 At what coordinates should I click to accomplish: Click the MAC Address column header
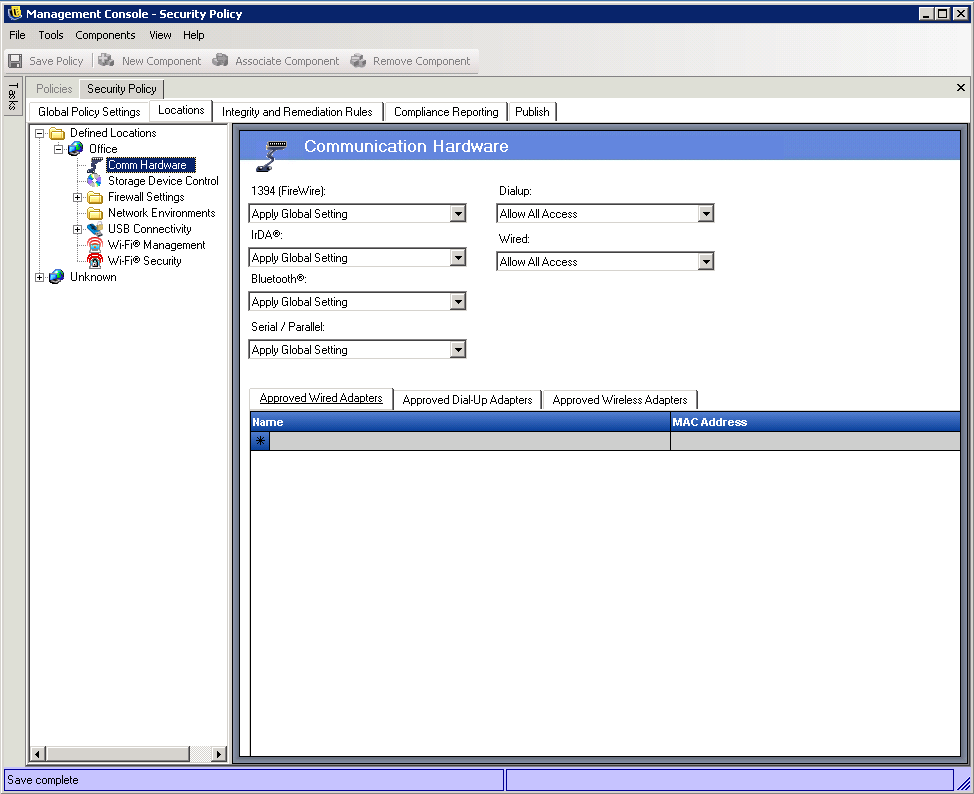tap(816, 422)
